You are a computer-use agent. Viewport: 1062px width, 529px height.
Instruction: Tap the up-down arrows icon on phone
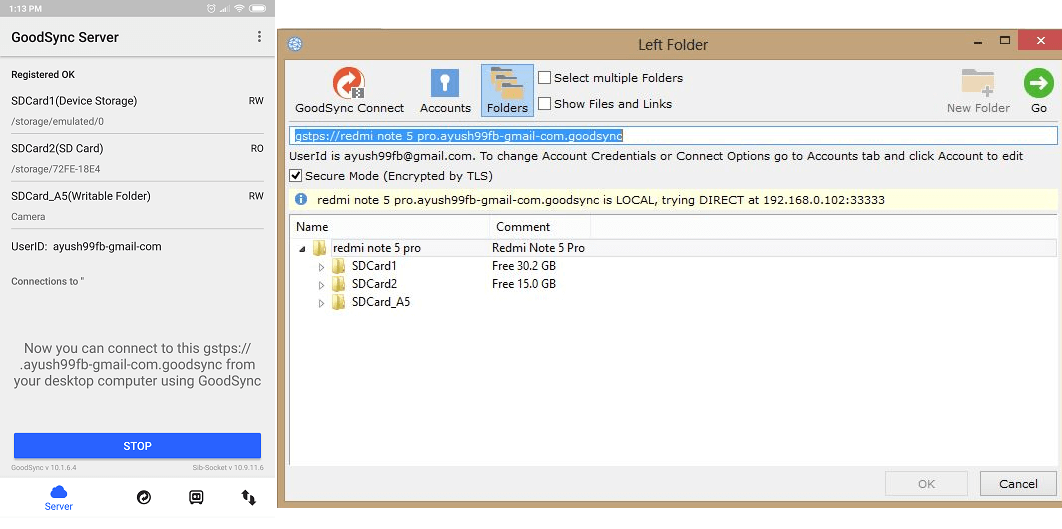coord(249,497)
